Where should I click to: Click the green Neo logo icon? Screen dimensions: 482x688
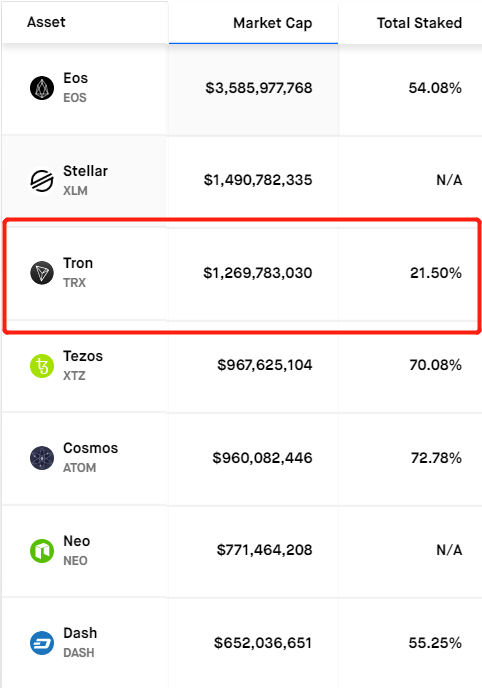point(42,551)
